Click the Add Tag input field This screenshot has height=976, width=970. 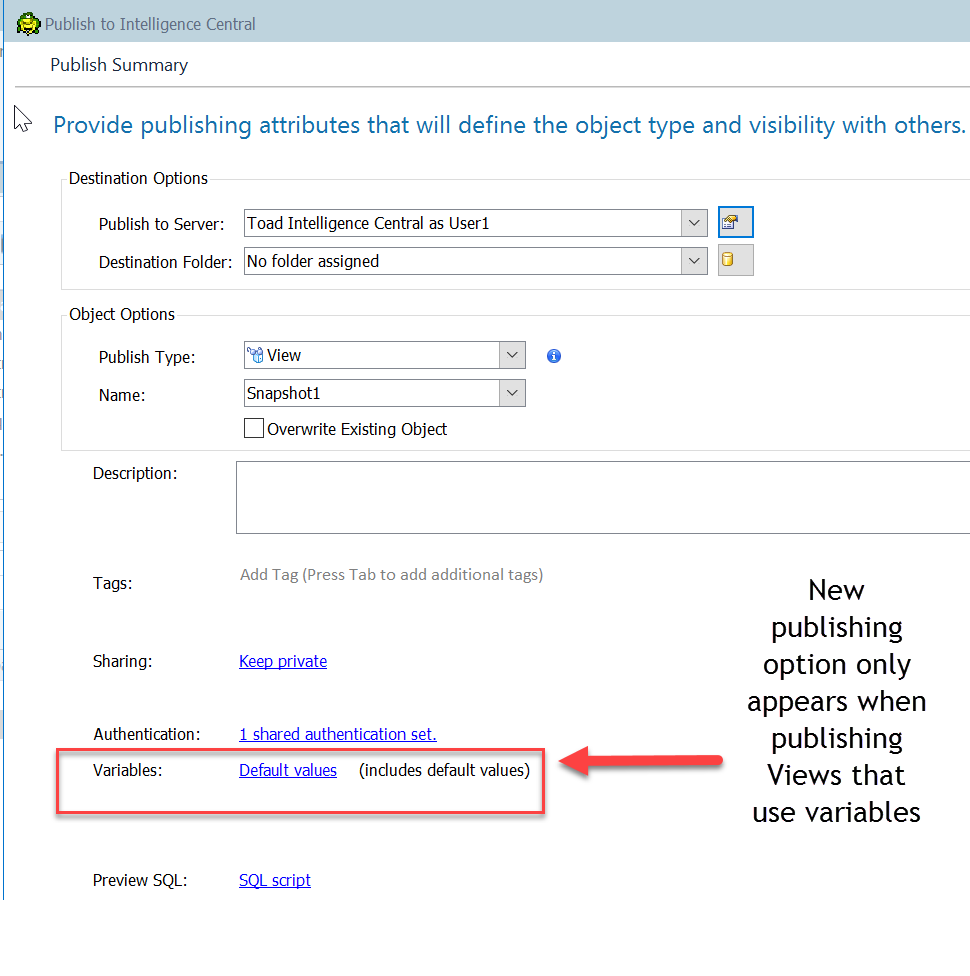coord(392,575)
